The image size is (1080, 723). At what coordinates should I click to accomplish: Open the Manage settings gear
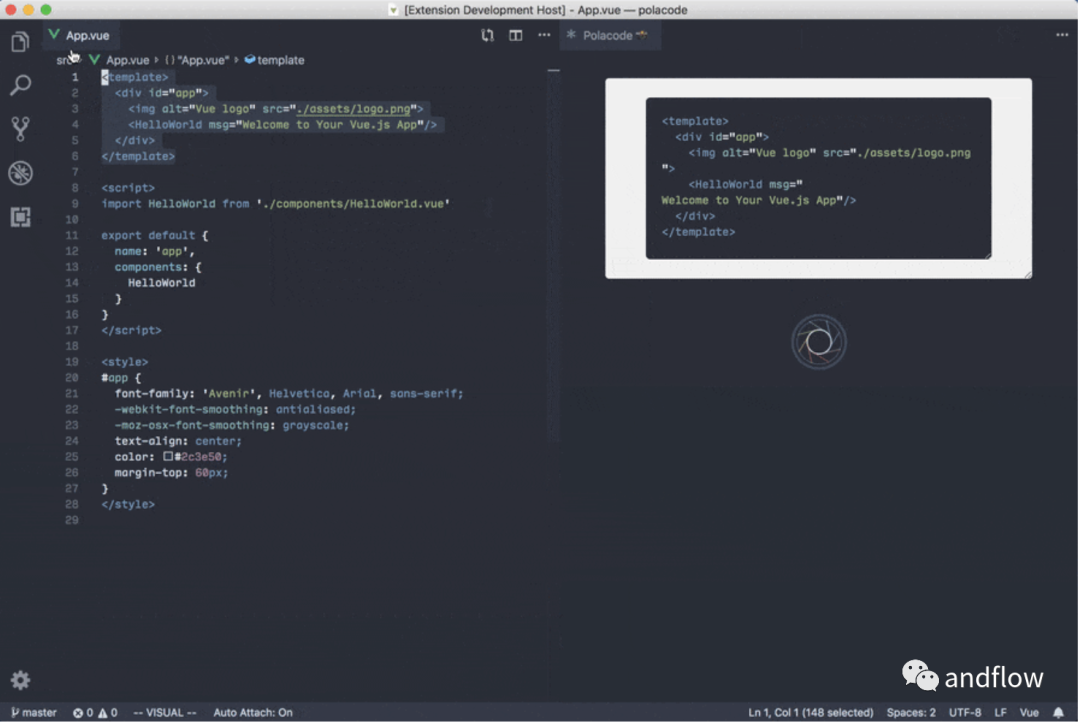coord(21,680)
